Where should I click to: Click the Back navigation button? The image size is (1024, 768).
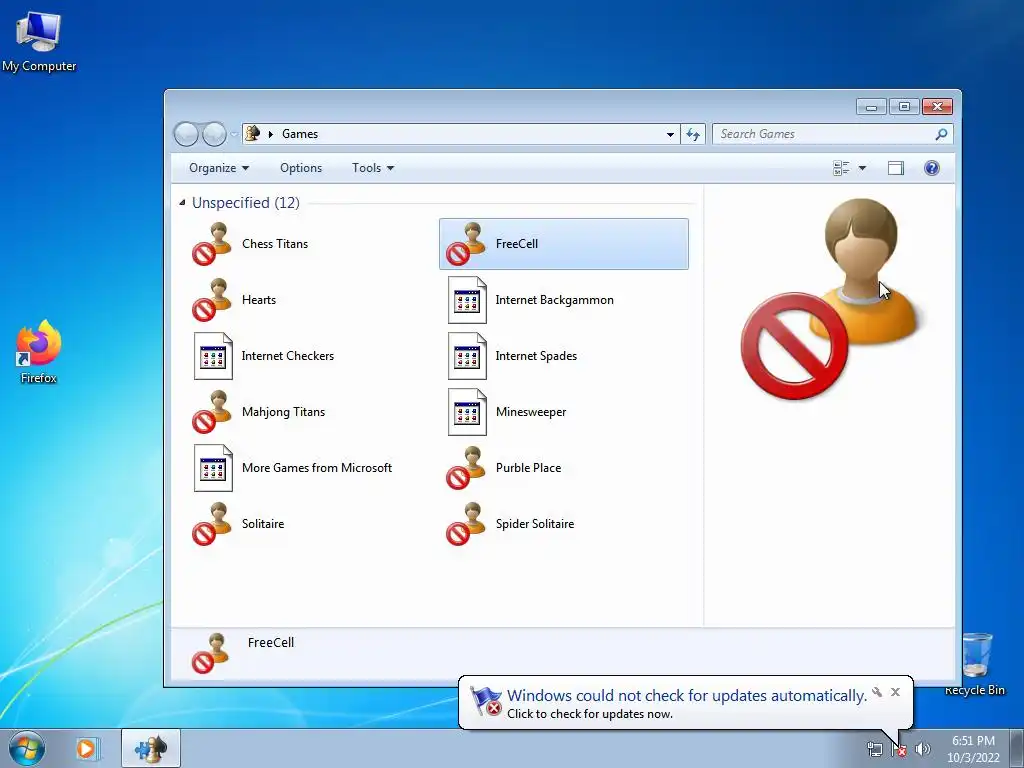pyautogui.click(x=186, y=134)
